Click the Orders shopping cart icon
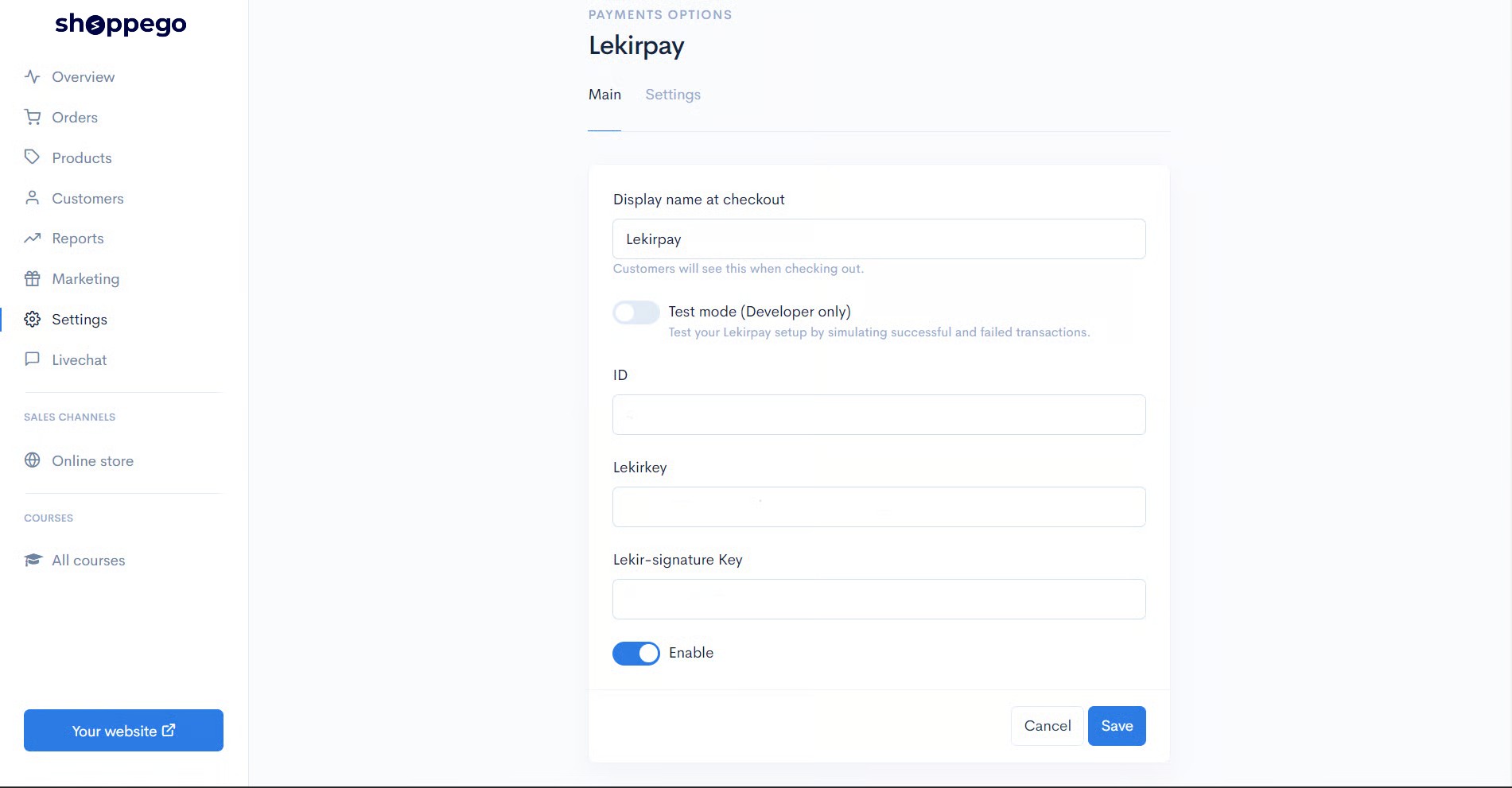Image resolution: width=1512 pixels, height=788 pixels. pyautogui.click(x=32, y=118)
